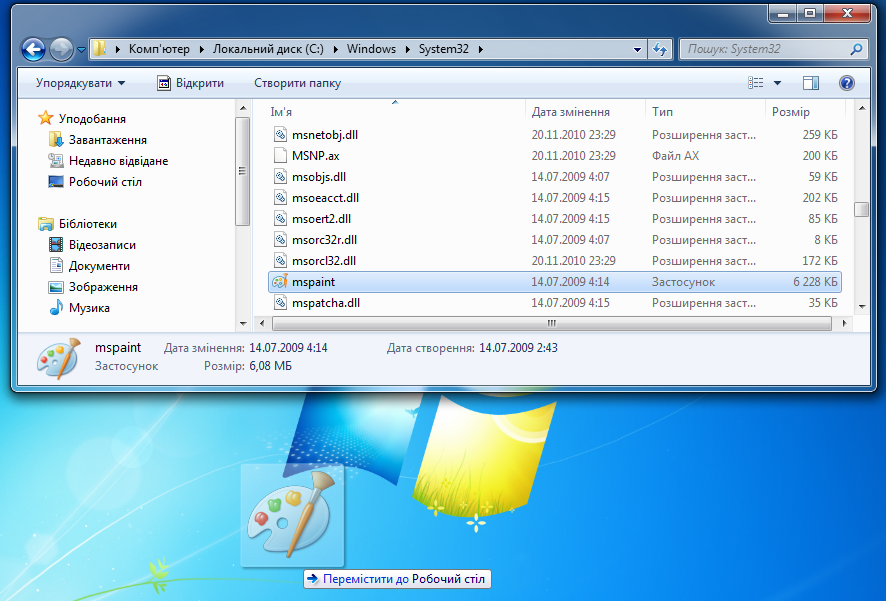The image size is (886, 601).
Task: Click file list scroll up arrow
Action: (x=862, y=108)
